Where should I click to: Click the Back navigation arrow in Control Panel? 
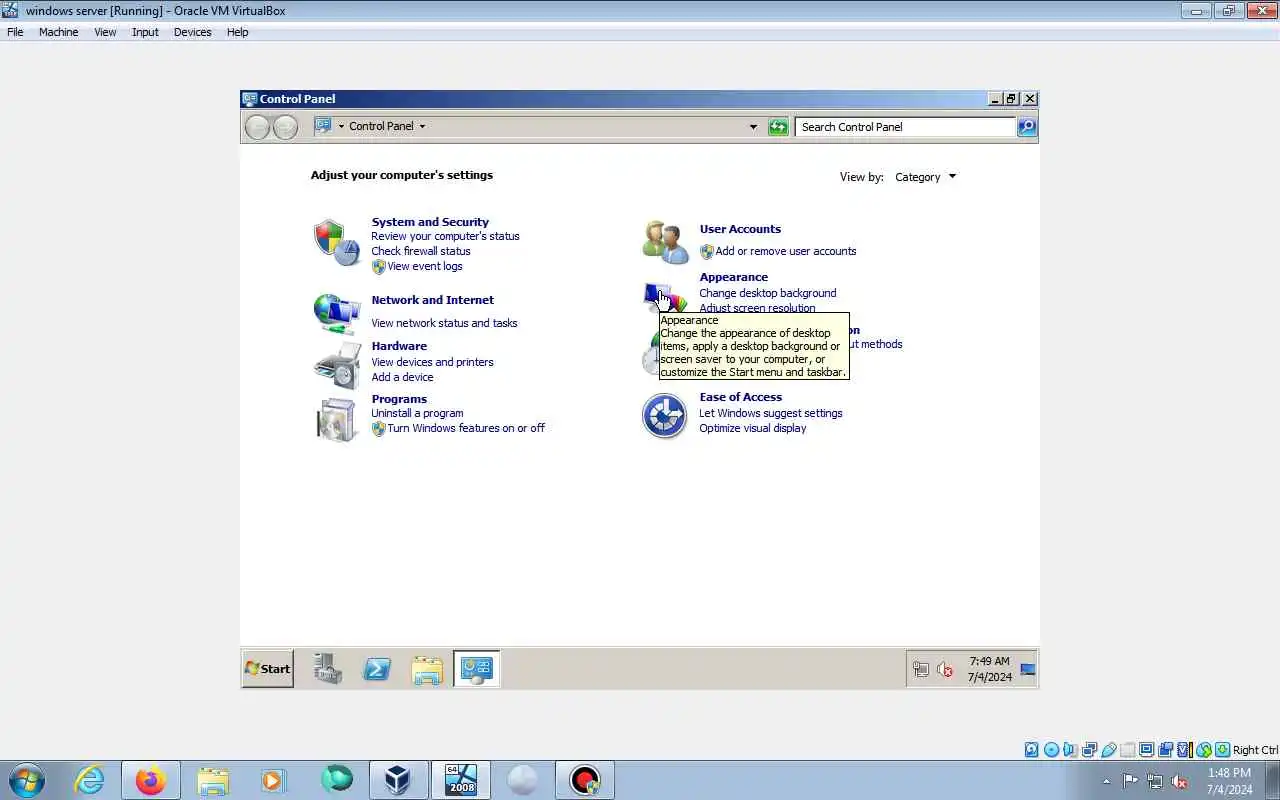tap(257, 127)
